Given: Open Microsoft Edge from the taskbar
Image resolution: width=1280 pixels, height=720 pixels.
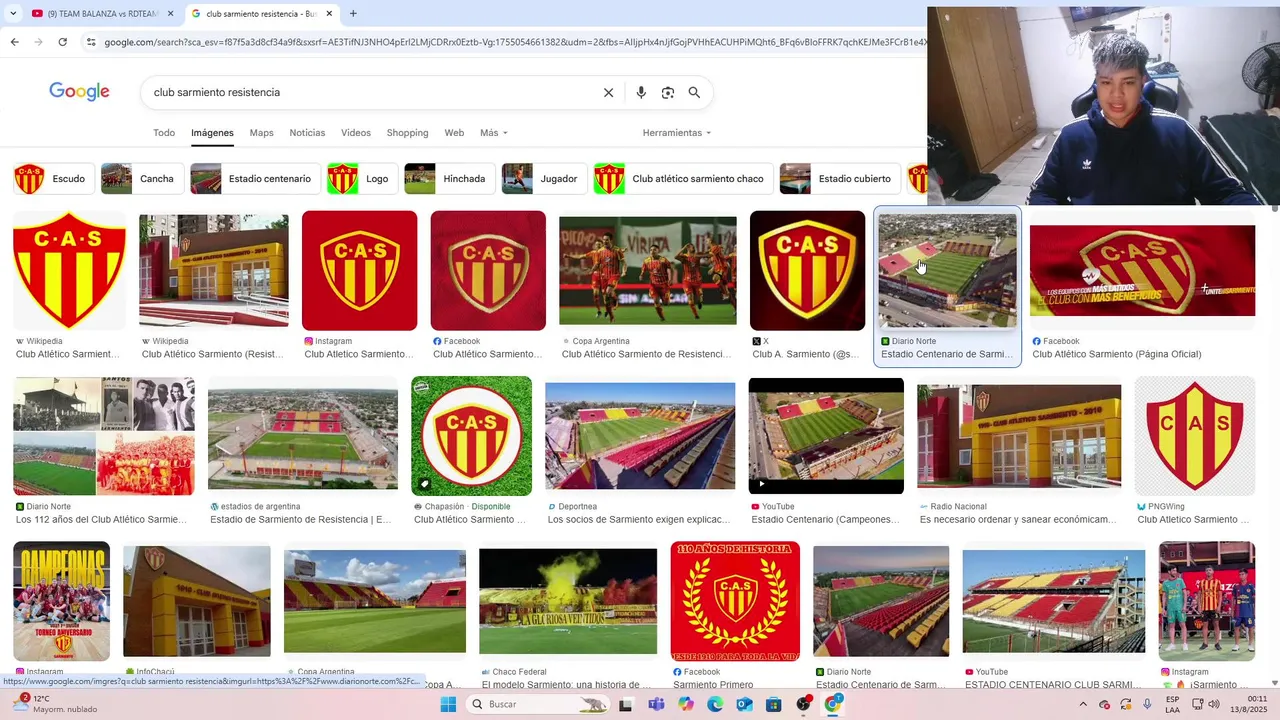Looking at the screenshot, I should click(x=715, y=704).
